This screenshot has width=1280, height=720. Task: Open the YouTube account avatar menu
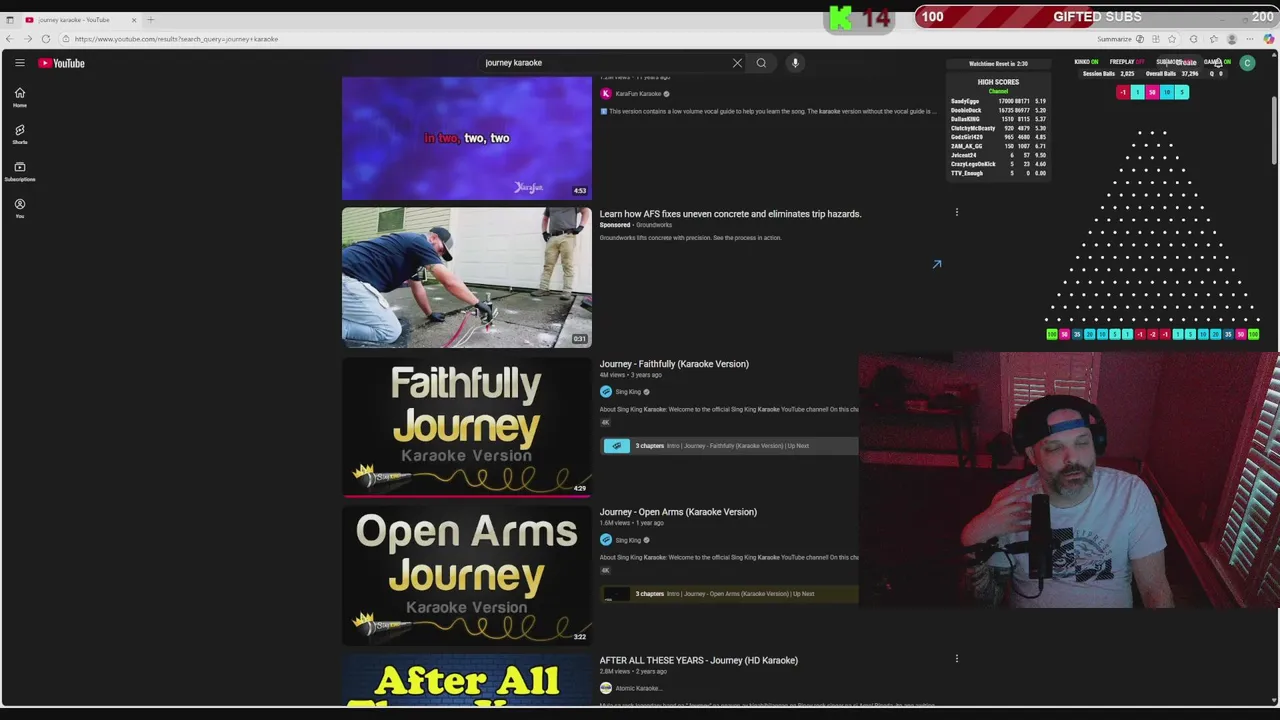click(1247, 63)
